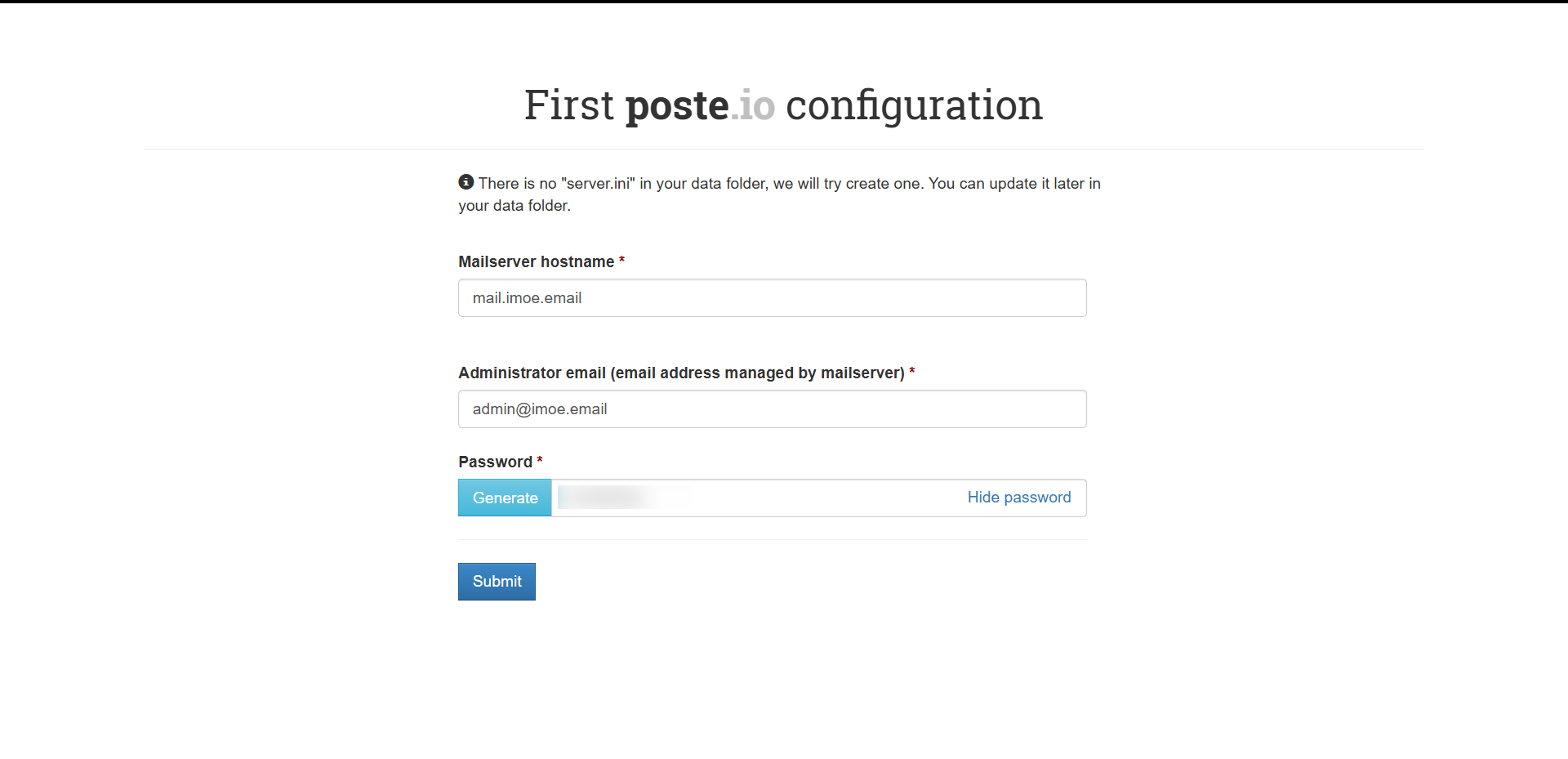Click the word "First" in the title
Image resolution: width=1568 pixels, height=759 pixels.
(x=568, y=106)
